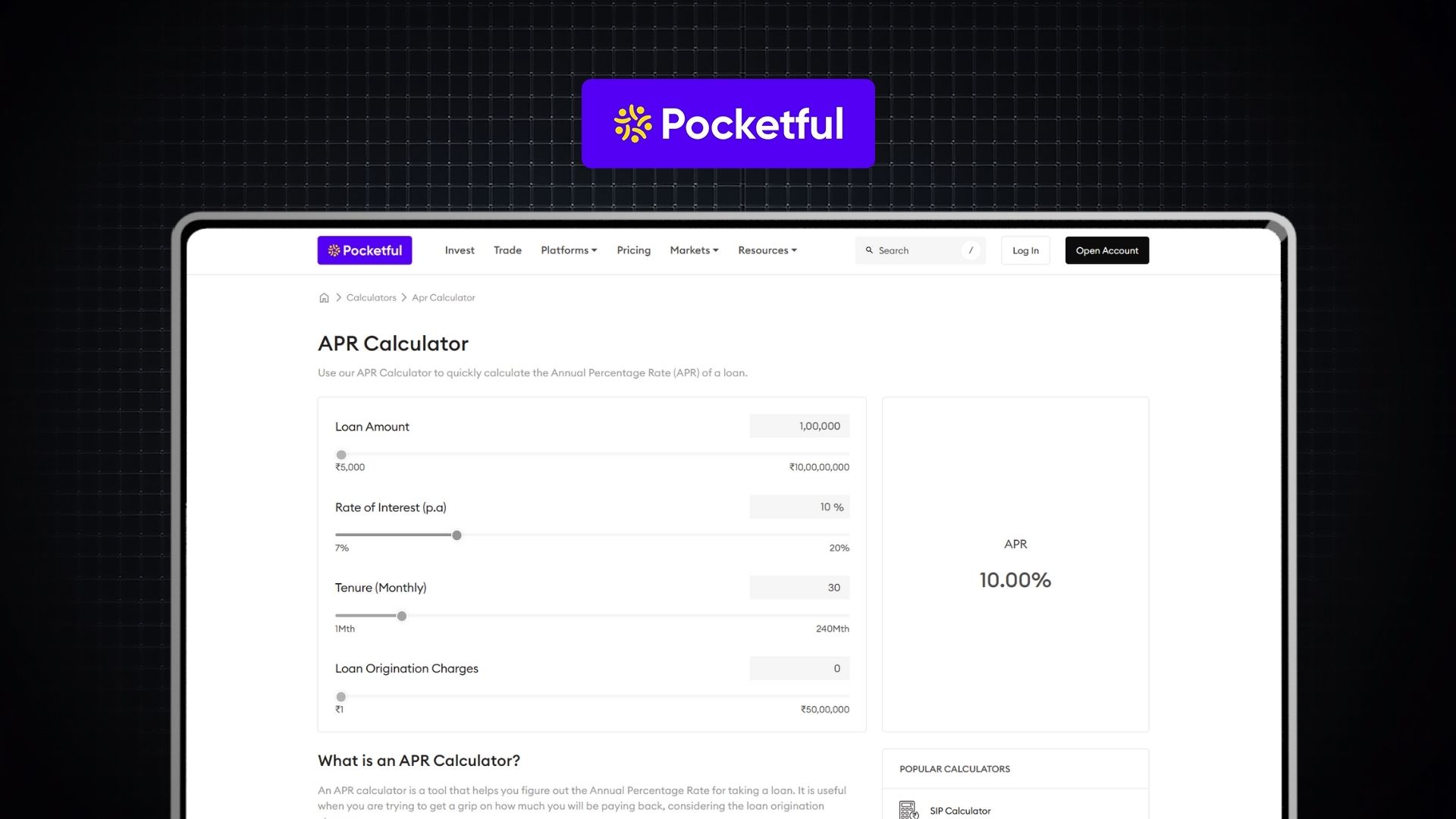1456x819 pixels.
Task: Select the Invest menu item
Action: pos(459,250)
